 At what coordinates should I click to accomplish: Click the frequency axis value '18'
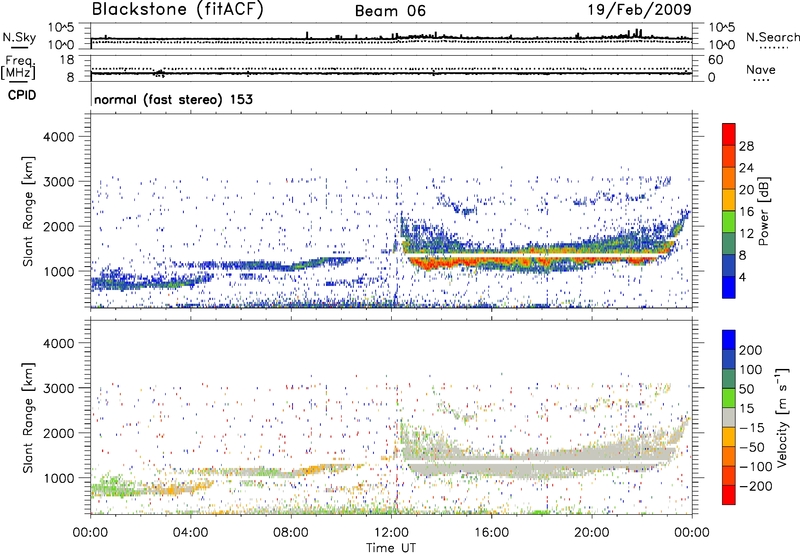67,60
